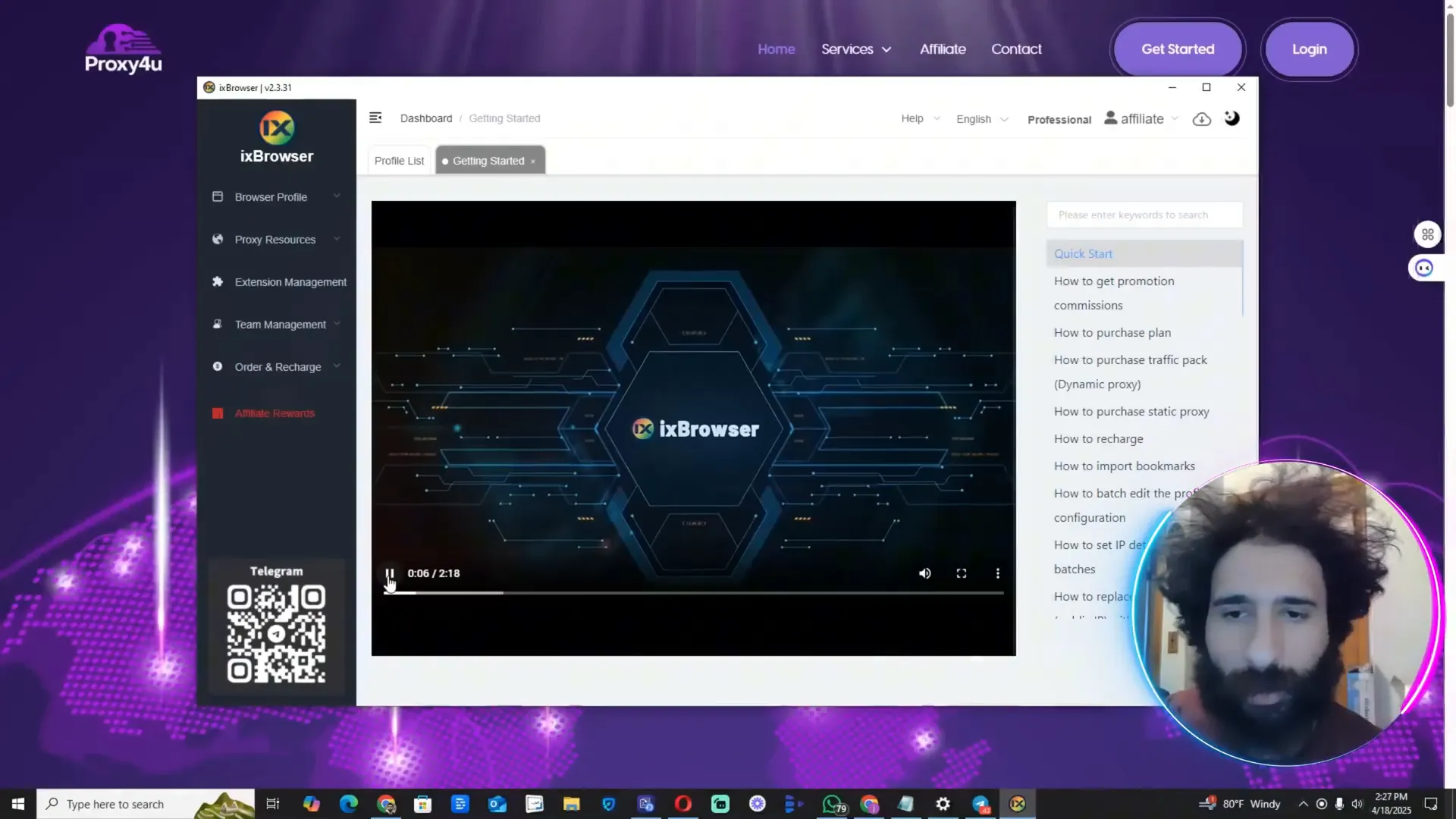The height and width of the screenshot is (819, 1456).
Task: Enter fullscreen mode on the video
Action: pos(962,573)
